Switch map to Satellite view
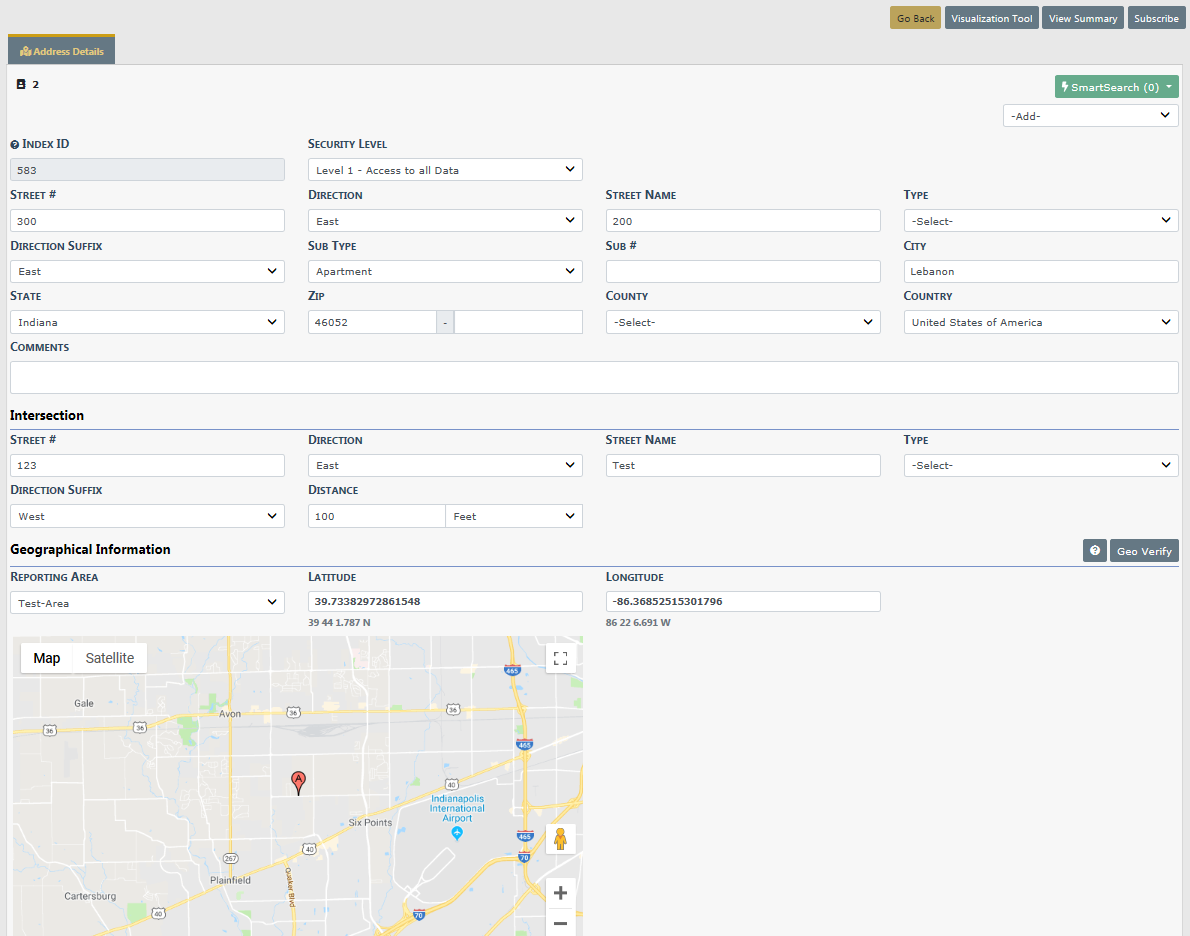 coord(110,658)
